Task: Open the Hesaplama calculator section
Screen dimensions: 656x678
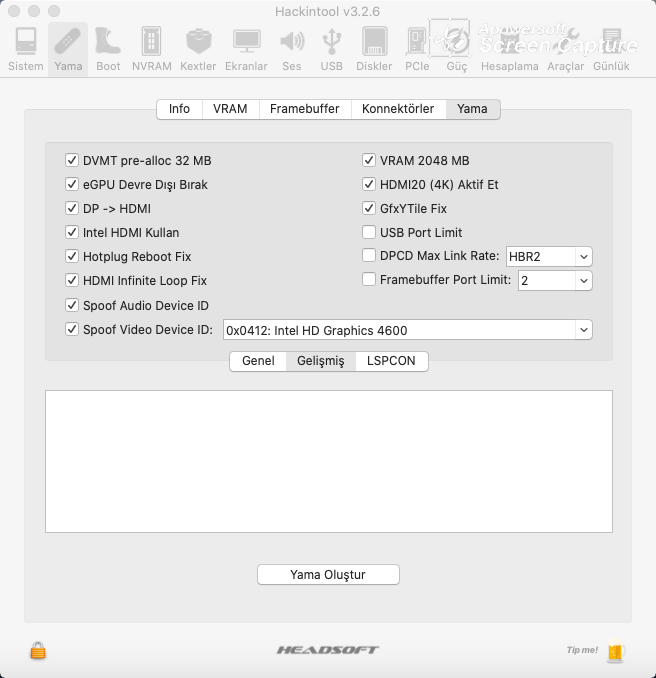Action: (x=509, y=49)
